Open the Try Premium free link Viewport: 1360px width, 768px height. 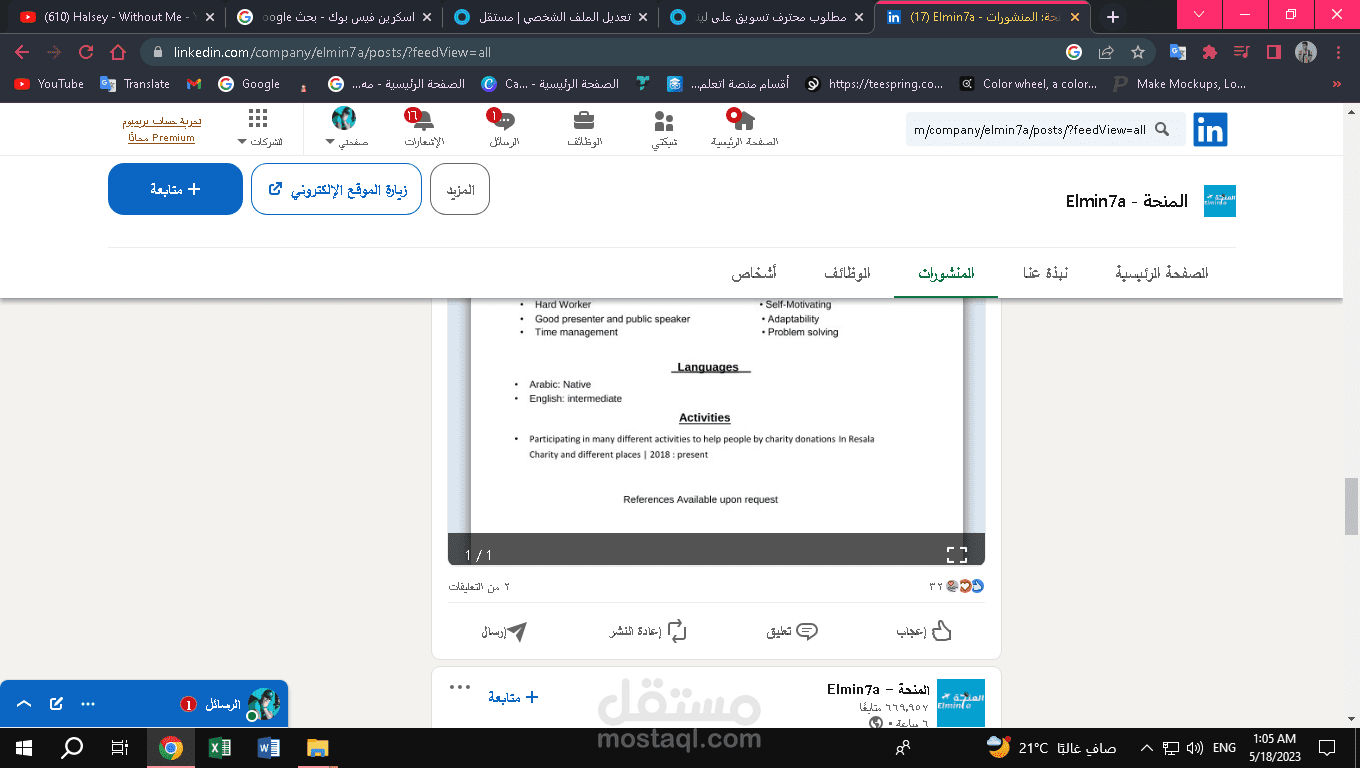[x=162, y=129]
